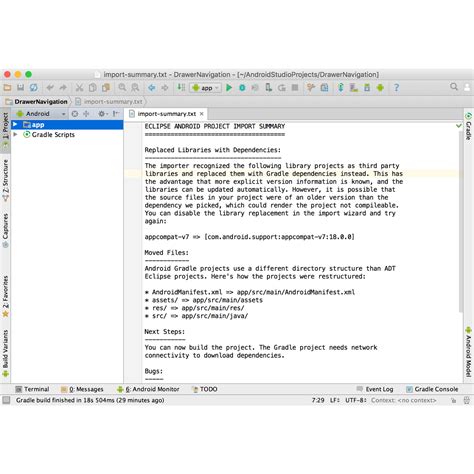
Task: Select the app tree item
Action: coord(67,125)
